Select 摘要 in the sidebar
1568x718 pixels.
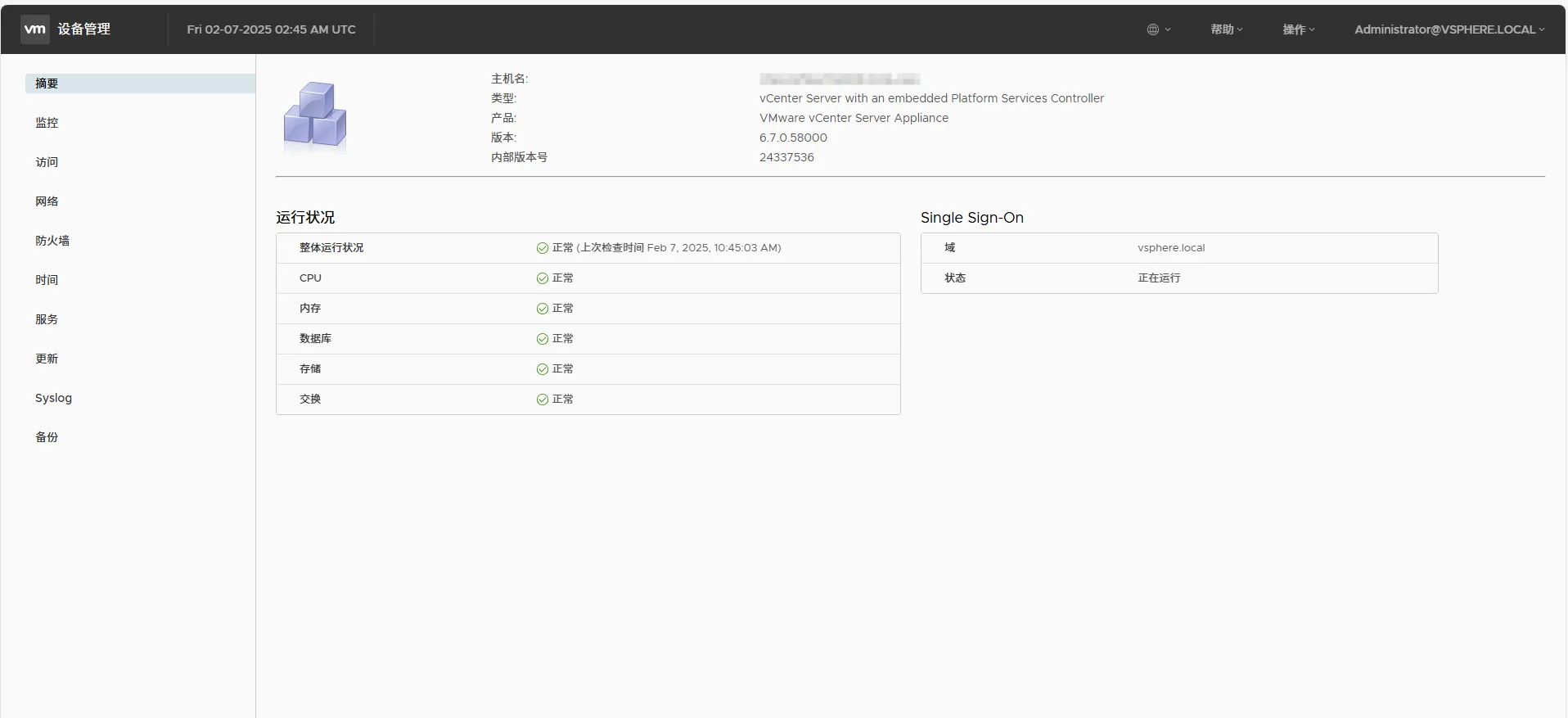(x=140, y=84)
